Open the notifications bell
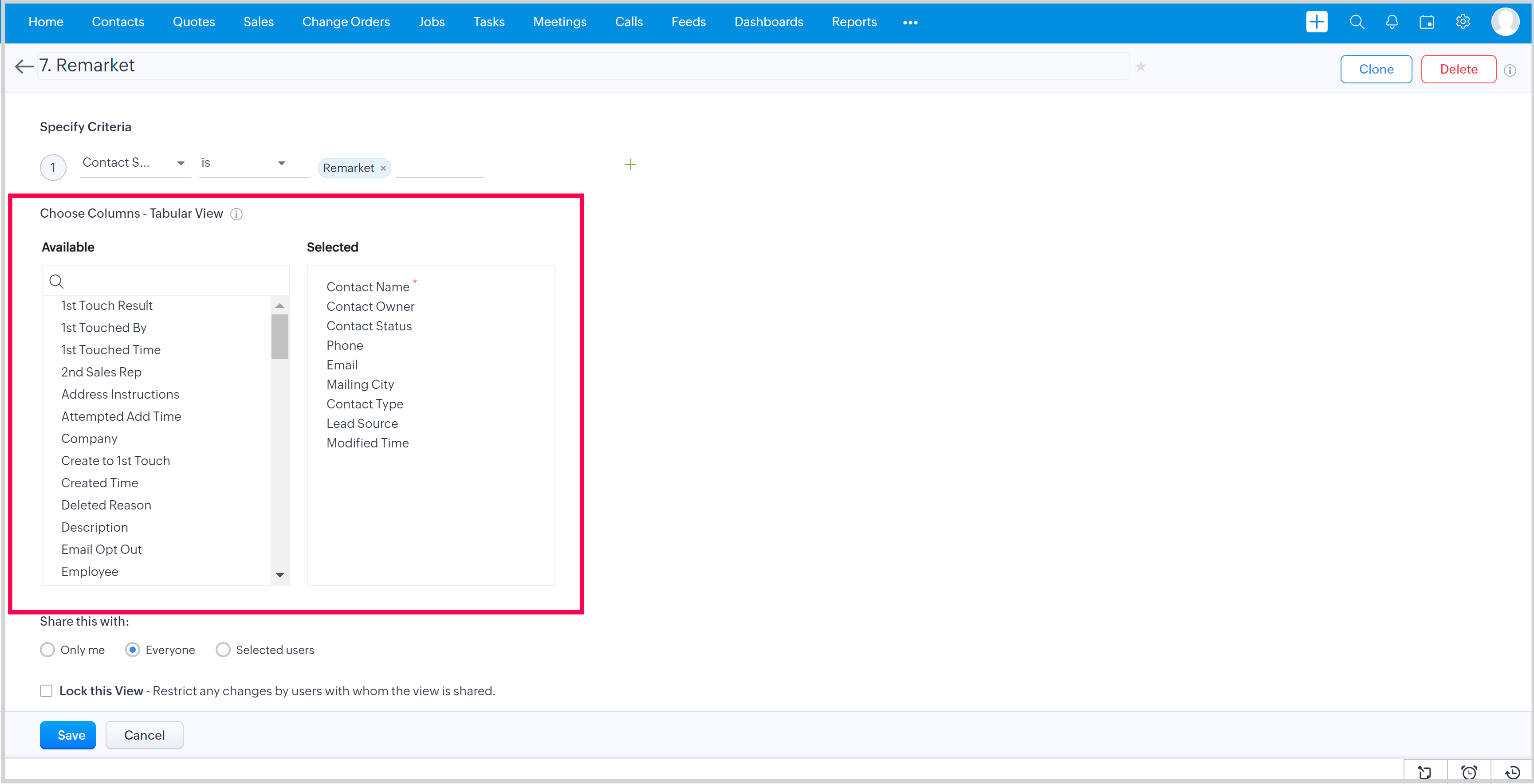1534x784 pixels. tap(1392, 22)
